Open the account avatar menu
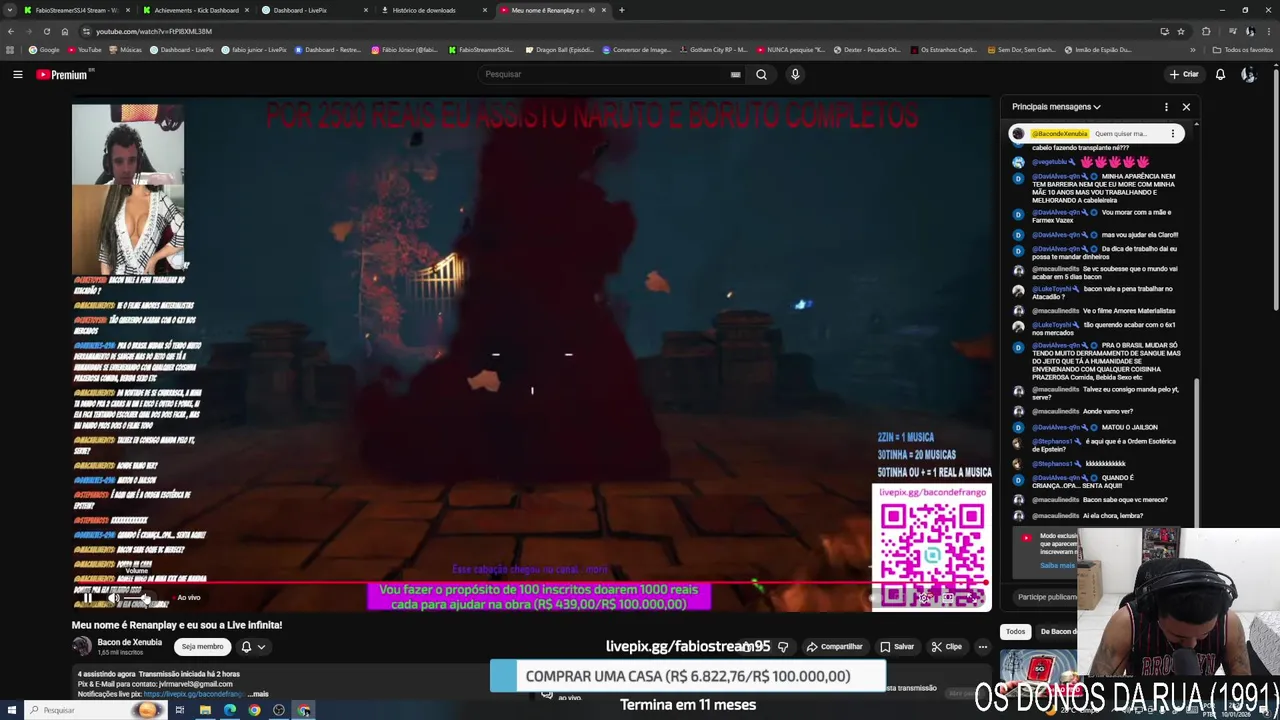 click(x=1248, y=74)
